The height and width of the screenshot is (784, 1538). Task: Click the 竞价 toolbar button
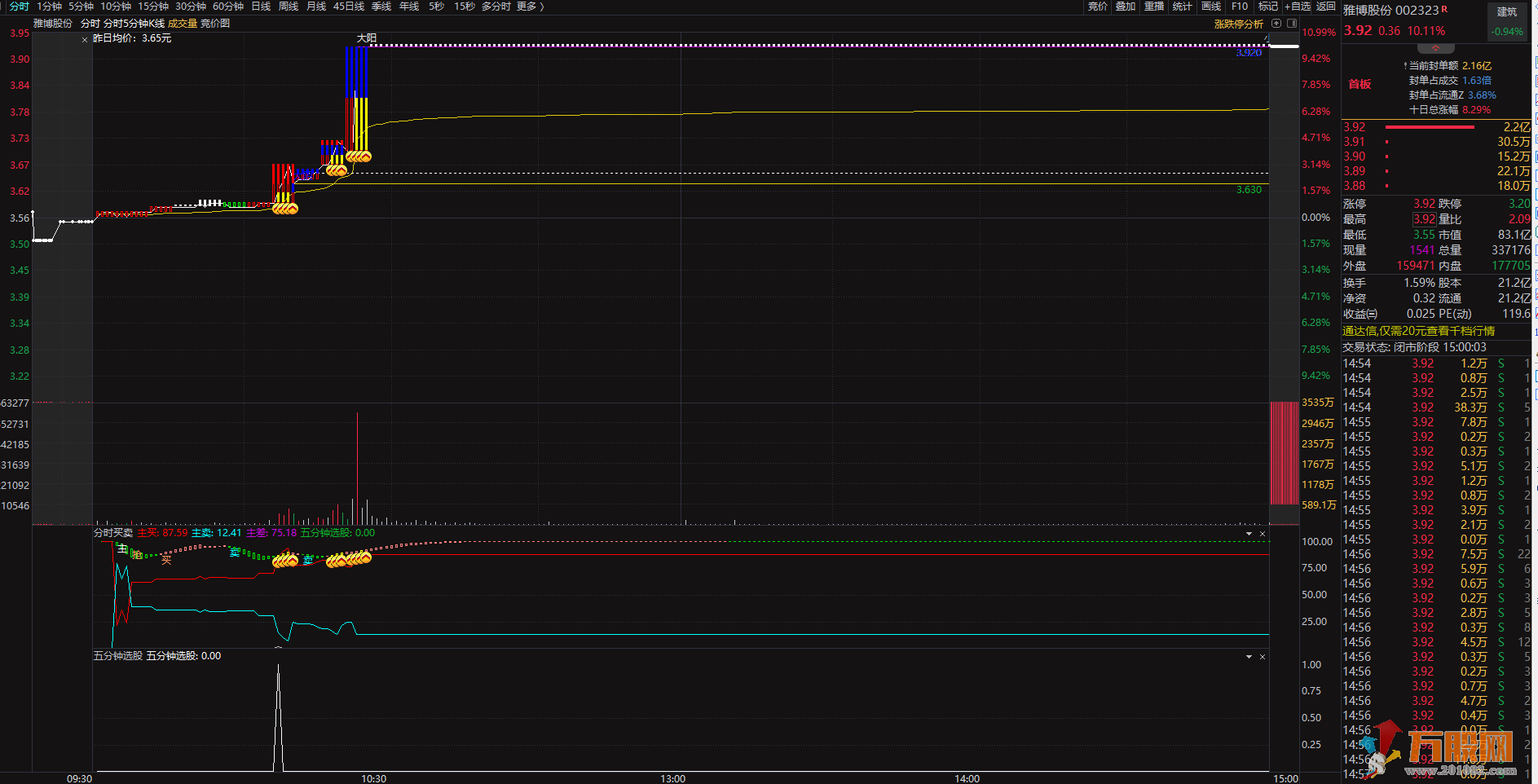pos(1098,7)
